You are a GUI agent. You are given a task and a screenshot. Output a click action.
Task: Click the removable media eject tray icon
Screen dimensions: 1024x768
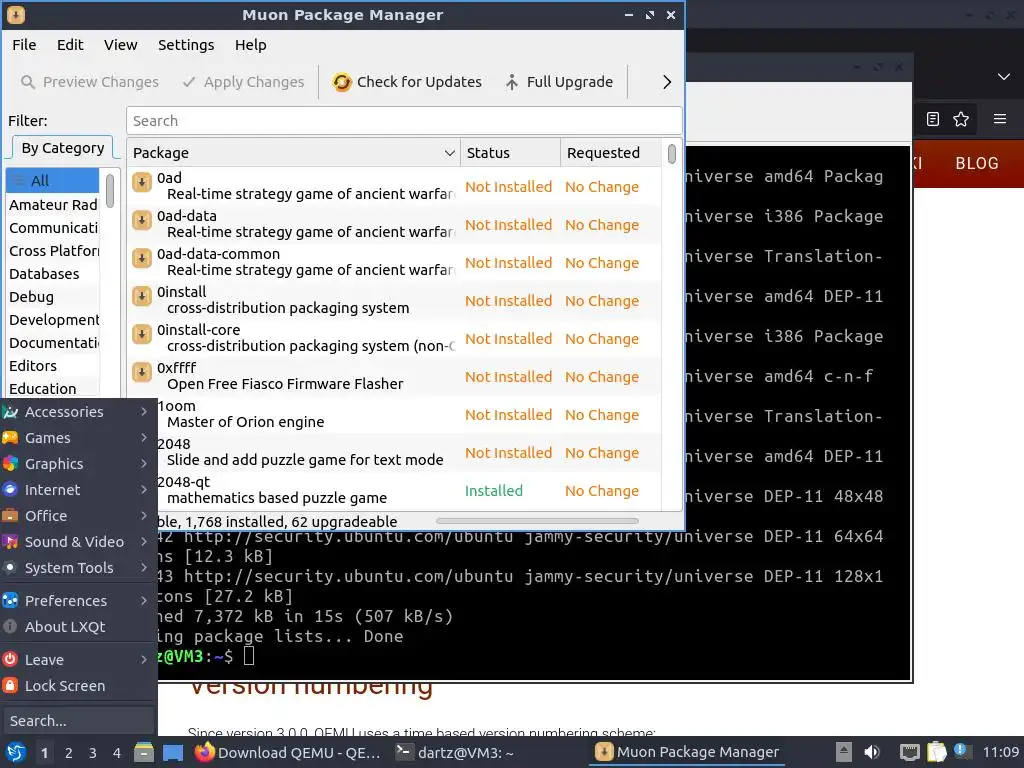click(x=844, y=752)
